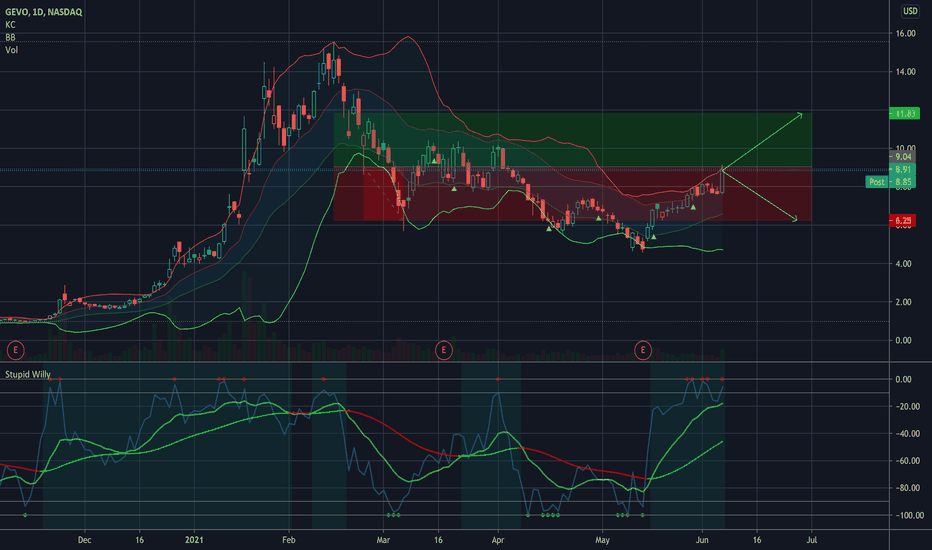The image size is (932, 550).
Task: Select the green profit zone of position tool
Action: tap(572, 140)
